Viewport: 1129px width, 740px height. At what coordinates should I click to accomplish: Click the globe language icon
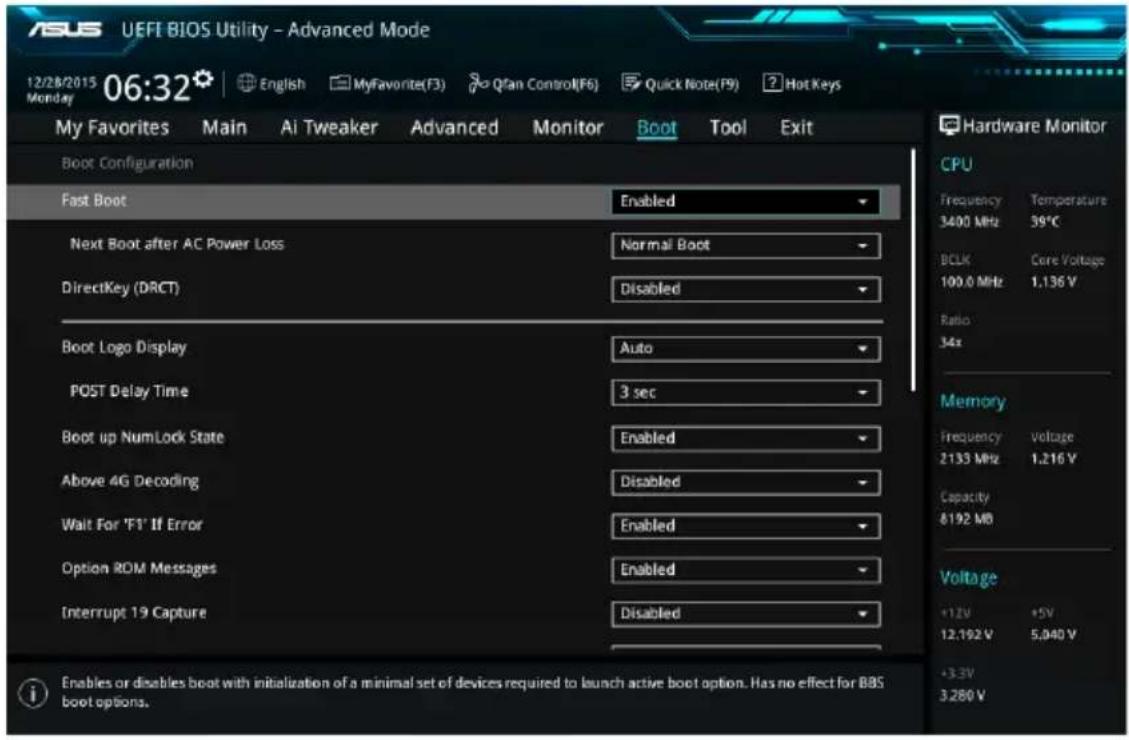click(x=246, y=84)
